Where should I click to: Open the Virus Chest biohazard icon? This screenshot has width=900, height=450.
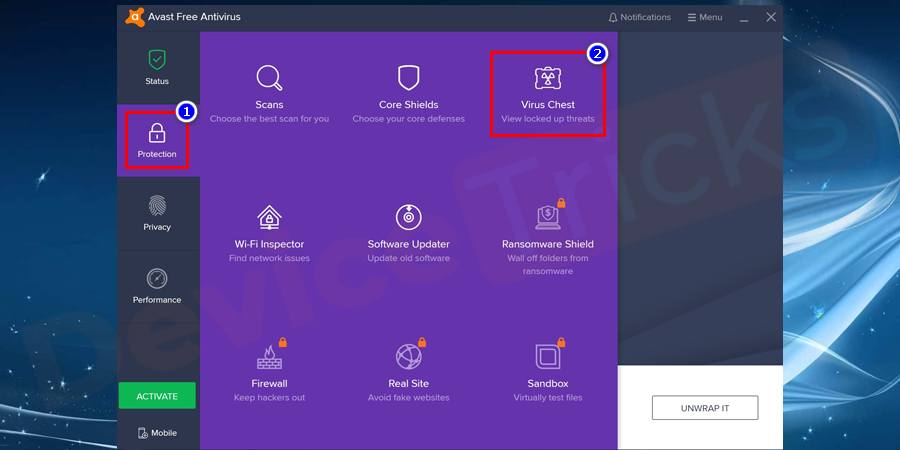(x=548, y=78)
